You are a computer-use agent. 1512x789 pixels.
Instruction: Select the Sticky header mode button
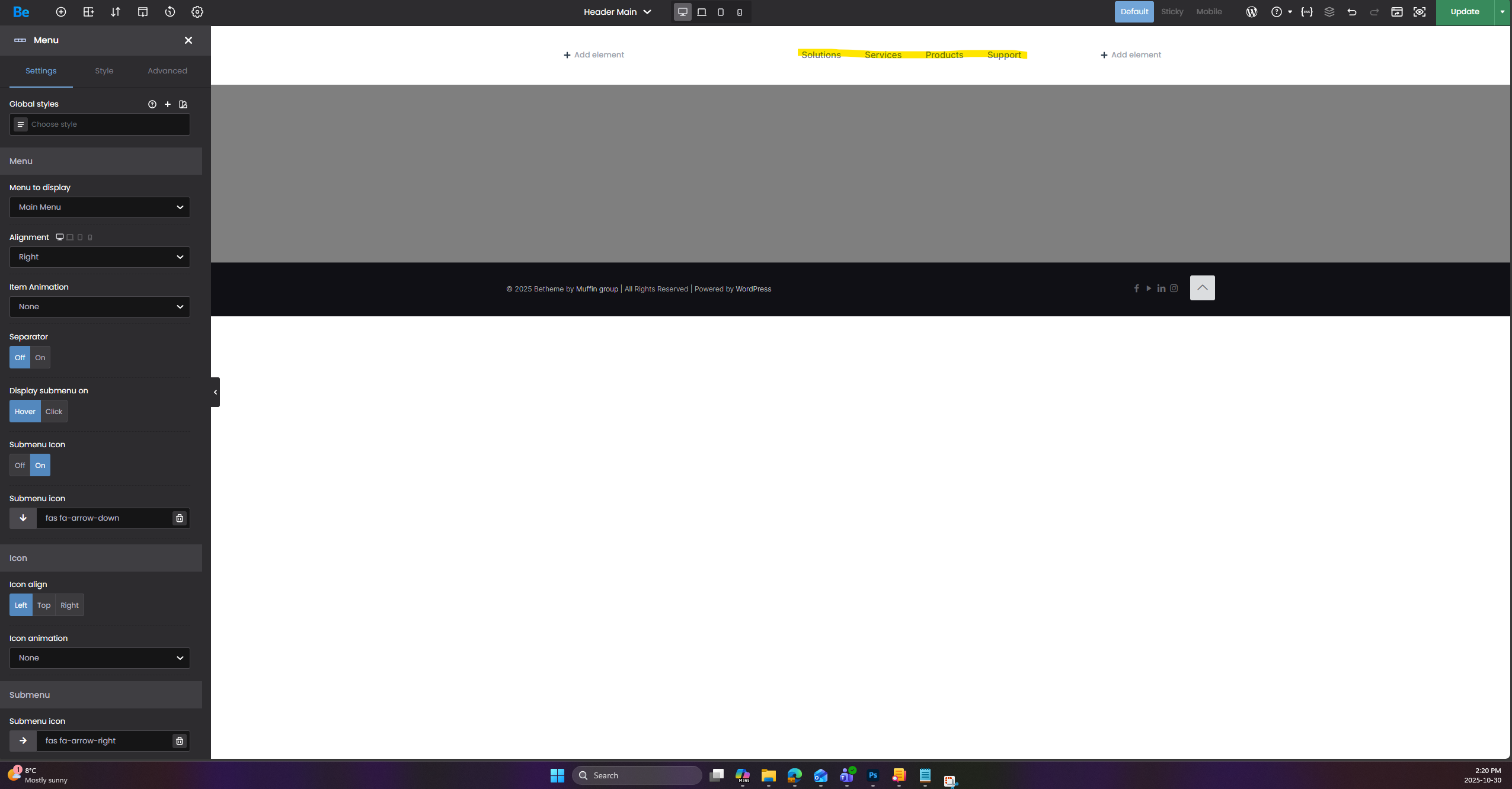pos(1171,12)
